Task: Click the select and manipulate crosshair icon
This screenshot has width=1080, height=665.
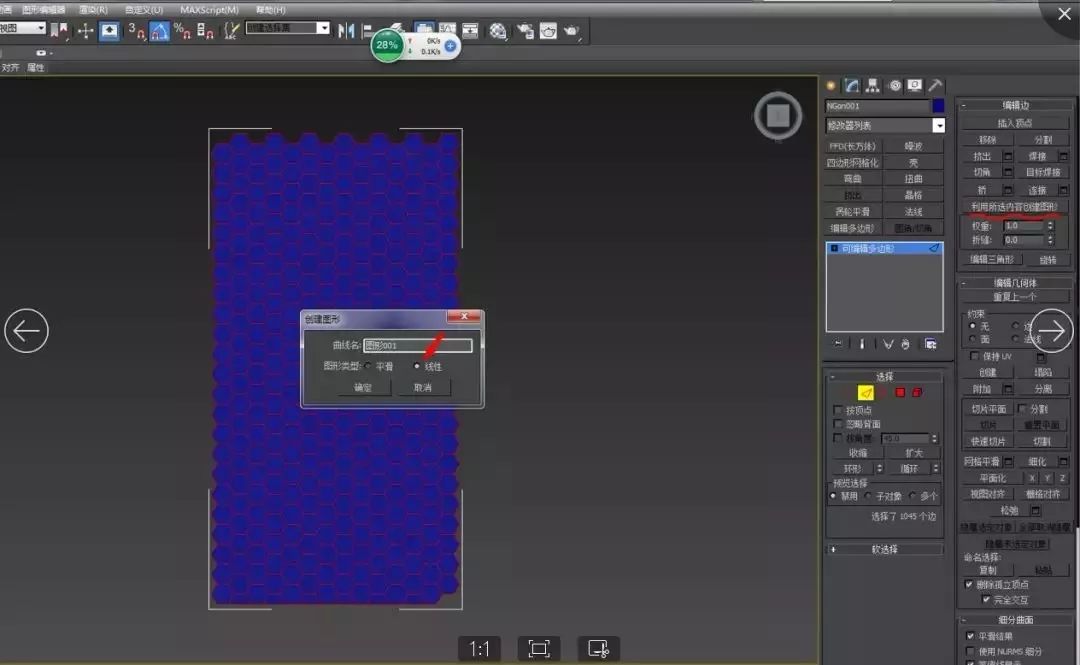Action: (85, 30)
